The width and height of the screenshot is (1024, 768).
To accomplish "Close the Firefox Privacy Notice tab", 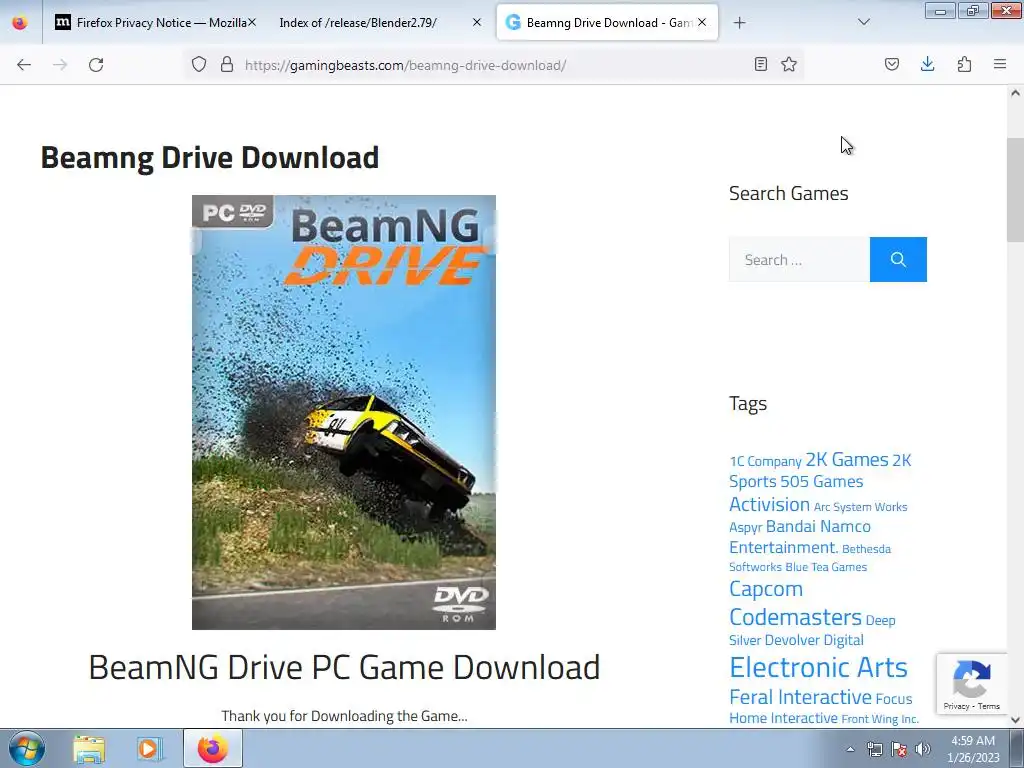I will [252, 22].
